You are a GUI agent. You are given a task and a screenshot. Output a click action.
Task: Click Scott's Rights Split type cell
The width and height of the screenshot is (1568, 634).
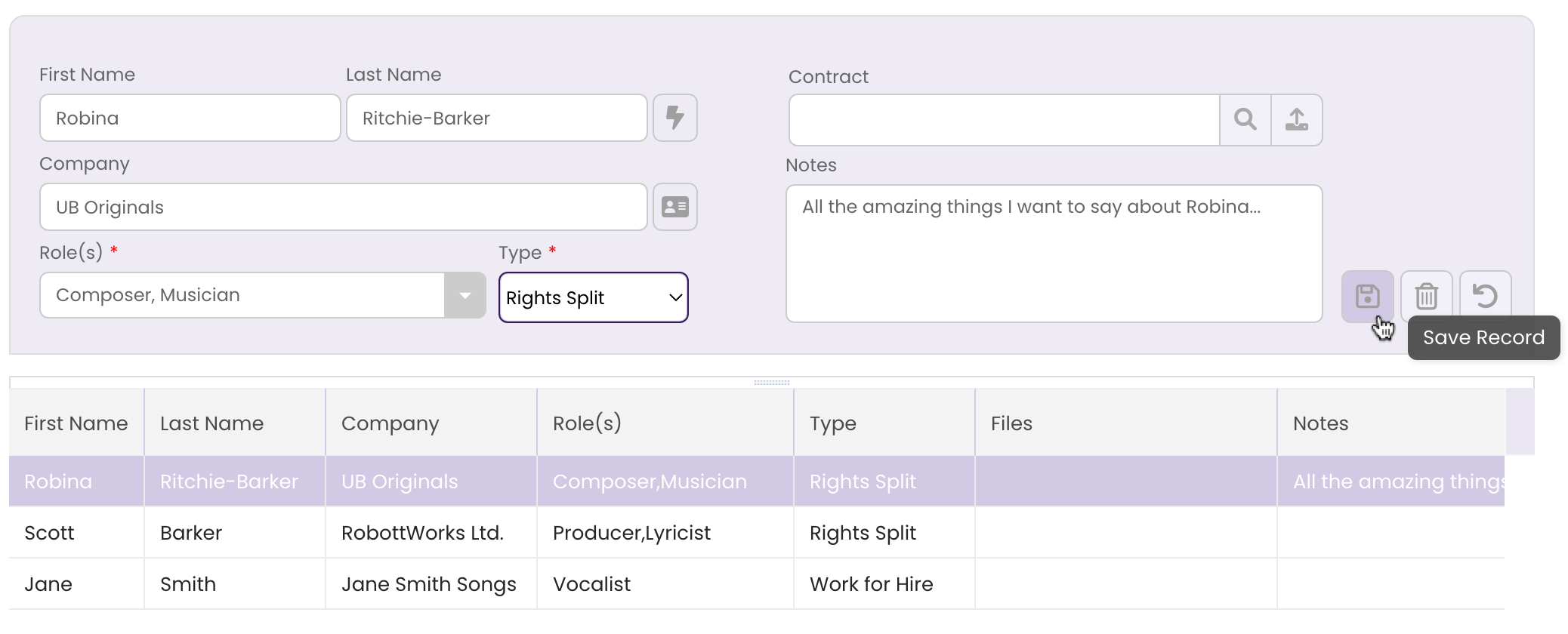pyautogui.click(x=884, y=532)
